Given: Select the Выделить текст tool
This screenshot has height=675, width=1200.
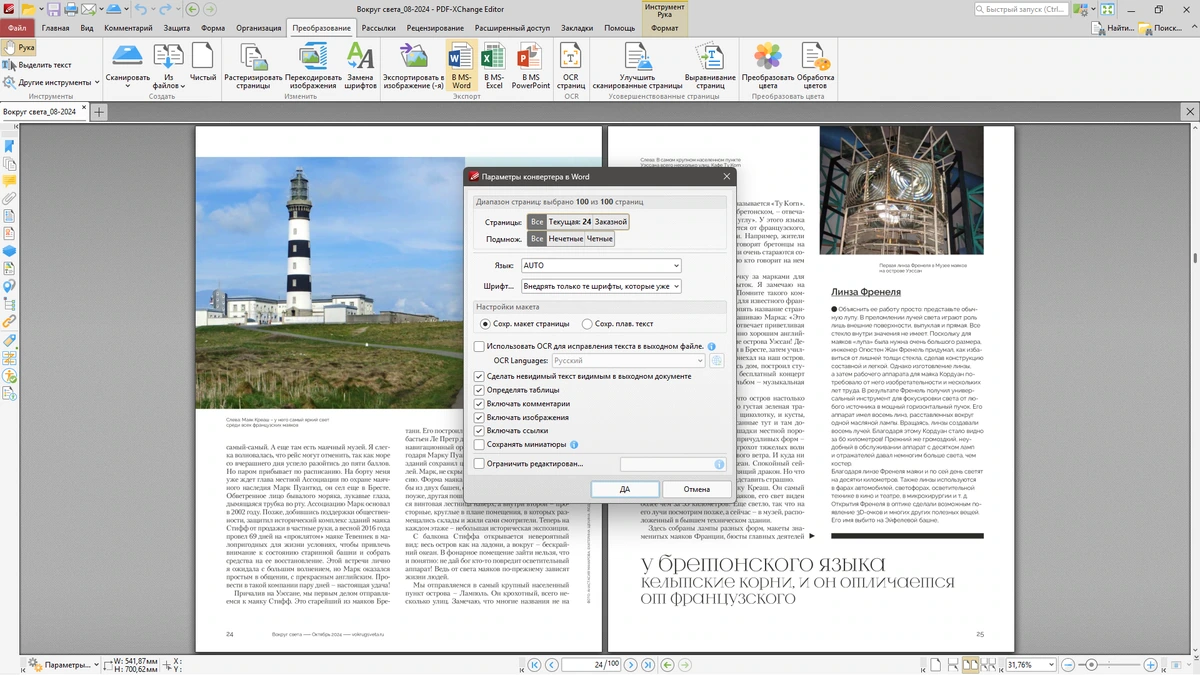Looking at the screenshot, I should pyautogui.click(x=37, y=65).
